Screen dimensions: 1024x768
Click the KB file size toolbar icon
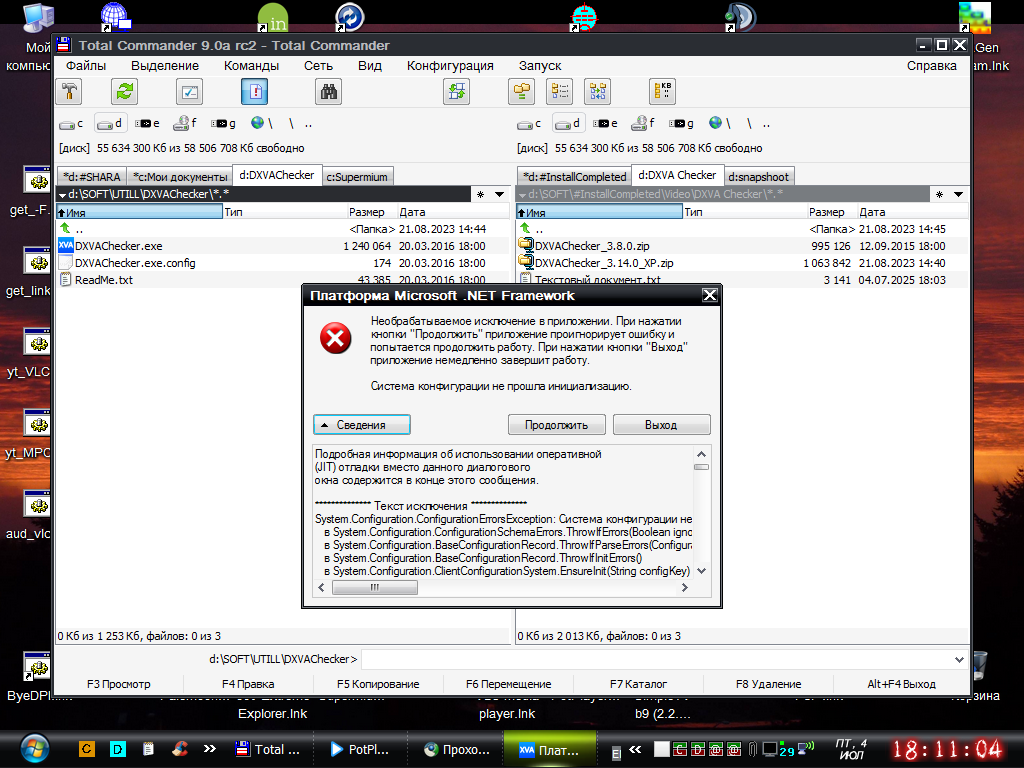(x=662, y=91)
